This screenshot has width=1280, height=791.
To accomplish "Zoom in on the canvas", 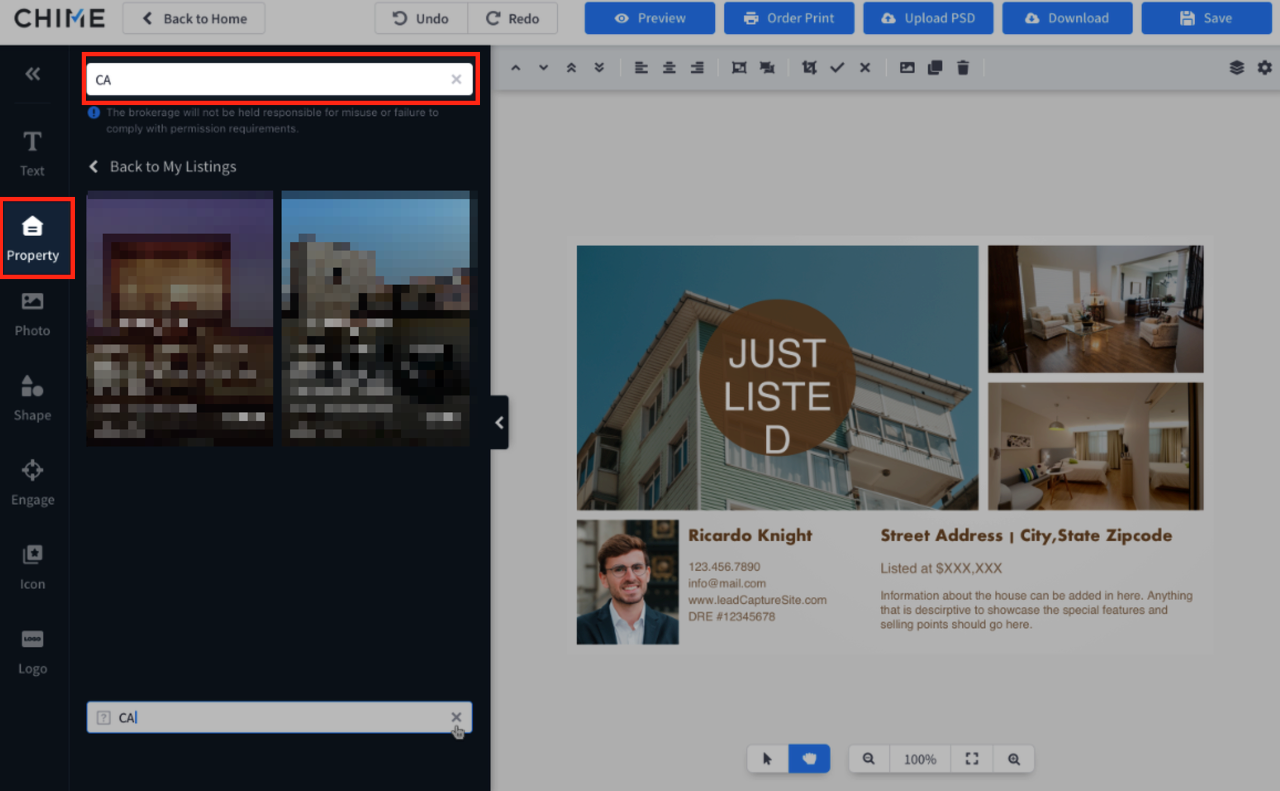I will [x=1014, y=759].
